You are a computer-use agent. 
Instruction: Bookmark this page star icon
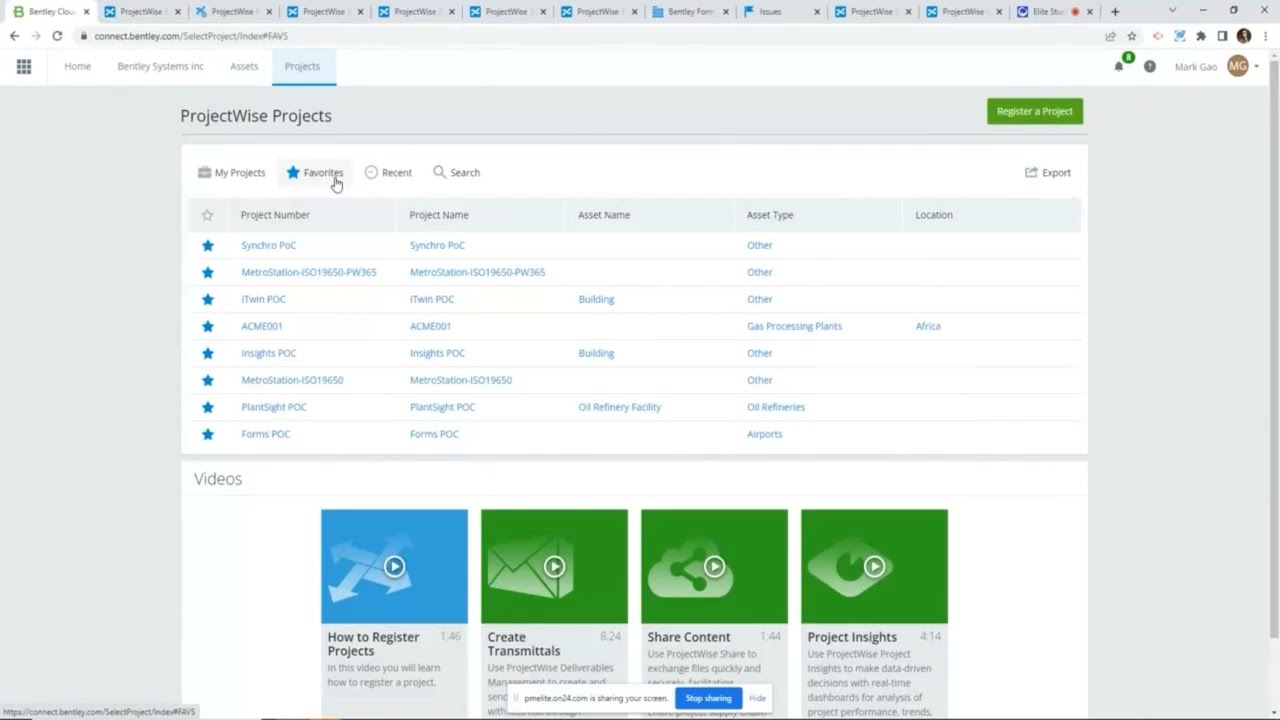(x=1132, y=36)
